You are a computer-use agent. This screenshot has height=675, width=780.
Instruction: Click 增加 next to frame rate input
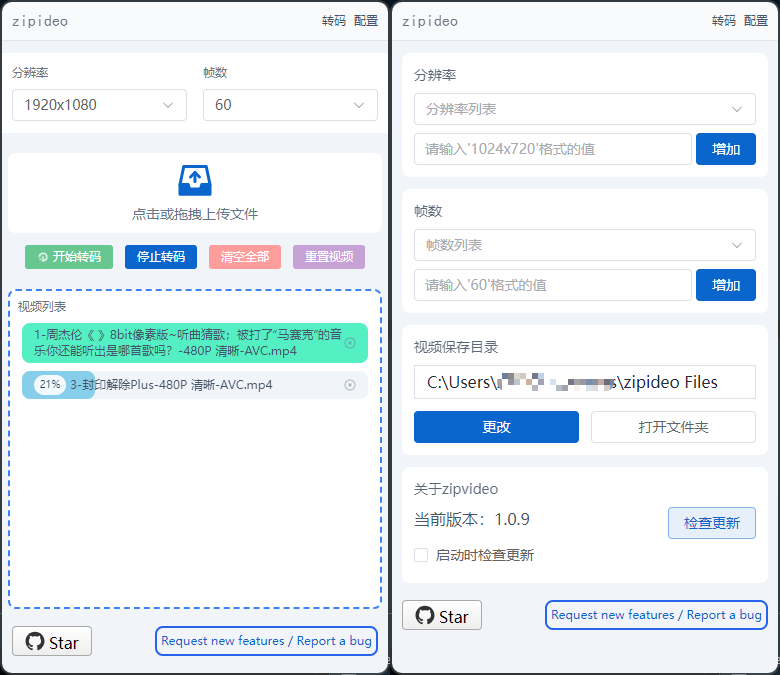click(726, 285)
